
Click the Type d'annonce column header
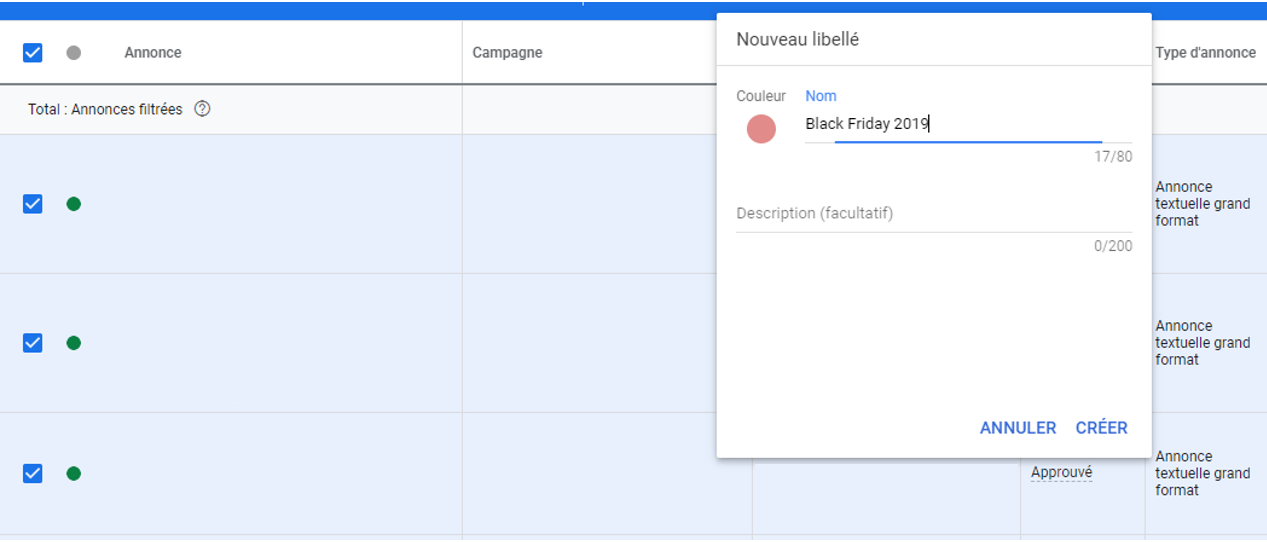point(1205,53)
